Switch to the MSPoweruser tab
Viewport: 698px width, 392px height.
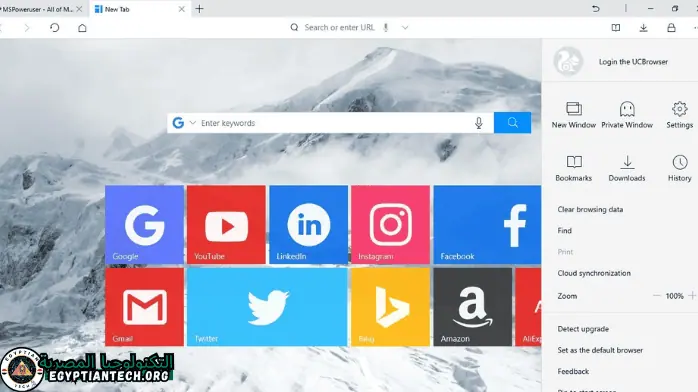point(41,9)
